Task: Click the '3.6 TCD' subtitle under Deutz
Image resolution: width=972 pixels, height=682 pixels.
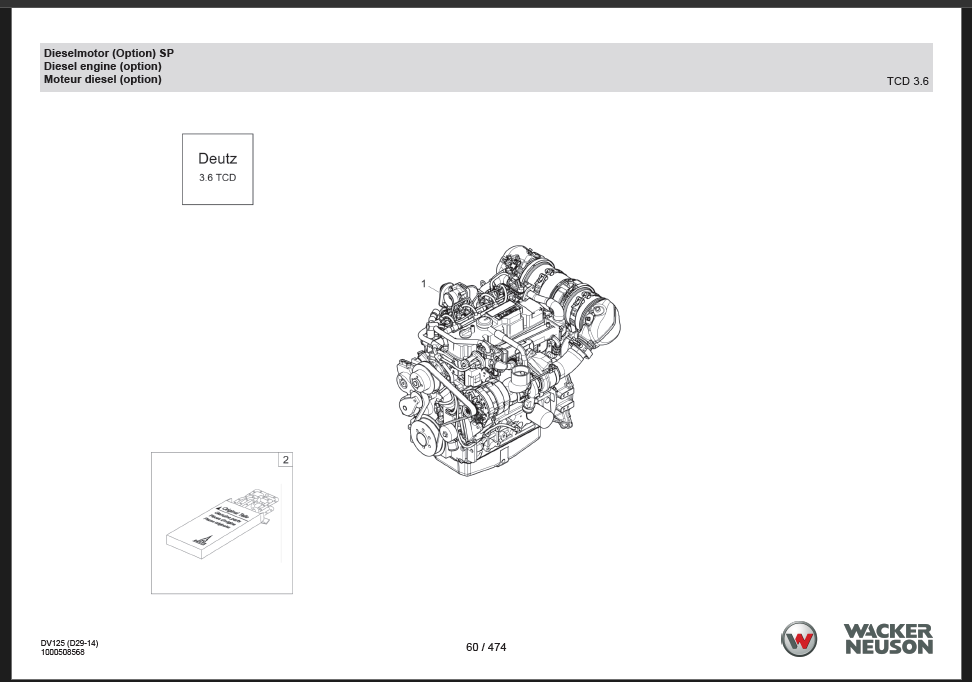Action: (217, 178)
